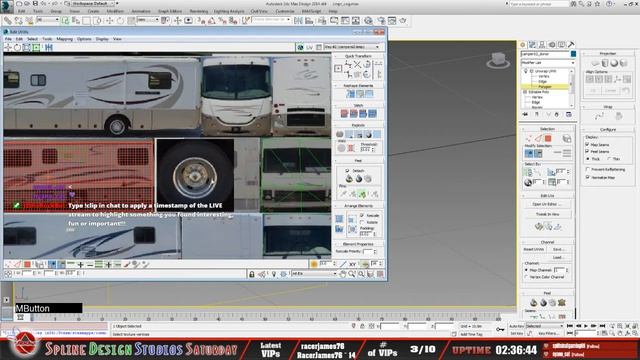Click the Pin Stack icon below modifier stack
Viewport: 640px width, 360px height.
525,115
